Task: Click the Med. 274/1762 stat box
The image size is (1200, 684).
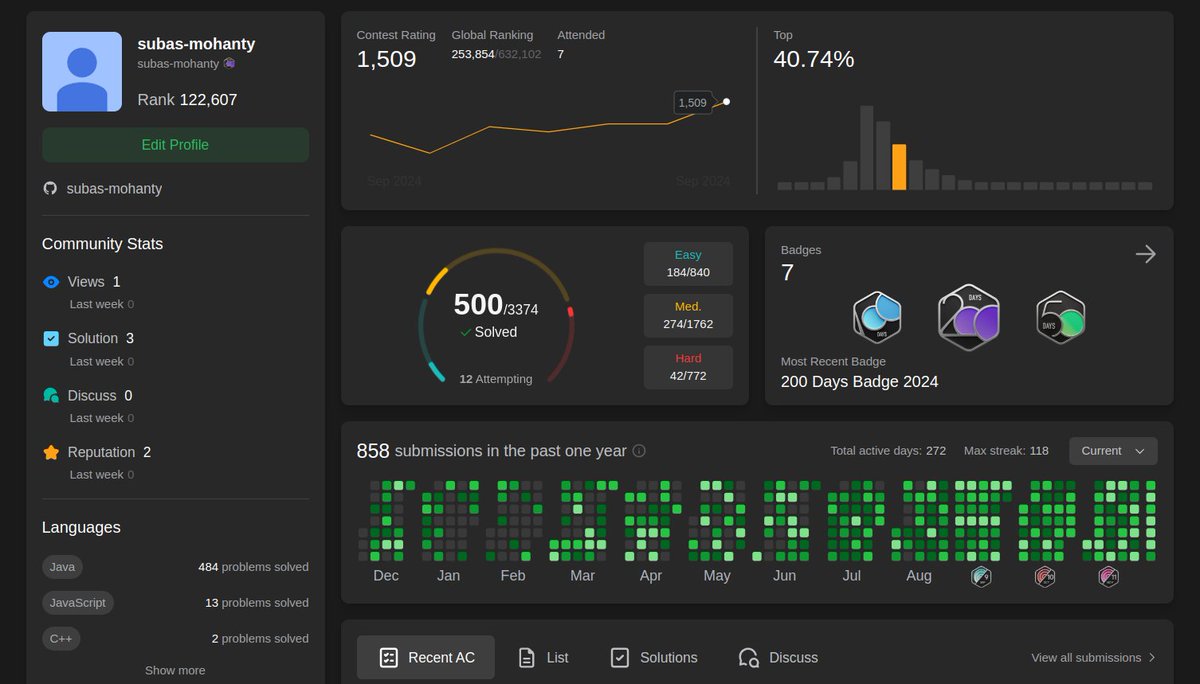Action: (688, 315)
